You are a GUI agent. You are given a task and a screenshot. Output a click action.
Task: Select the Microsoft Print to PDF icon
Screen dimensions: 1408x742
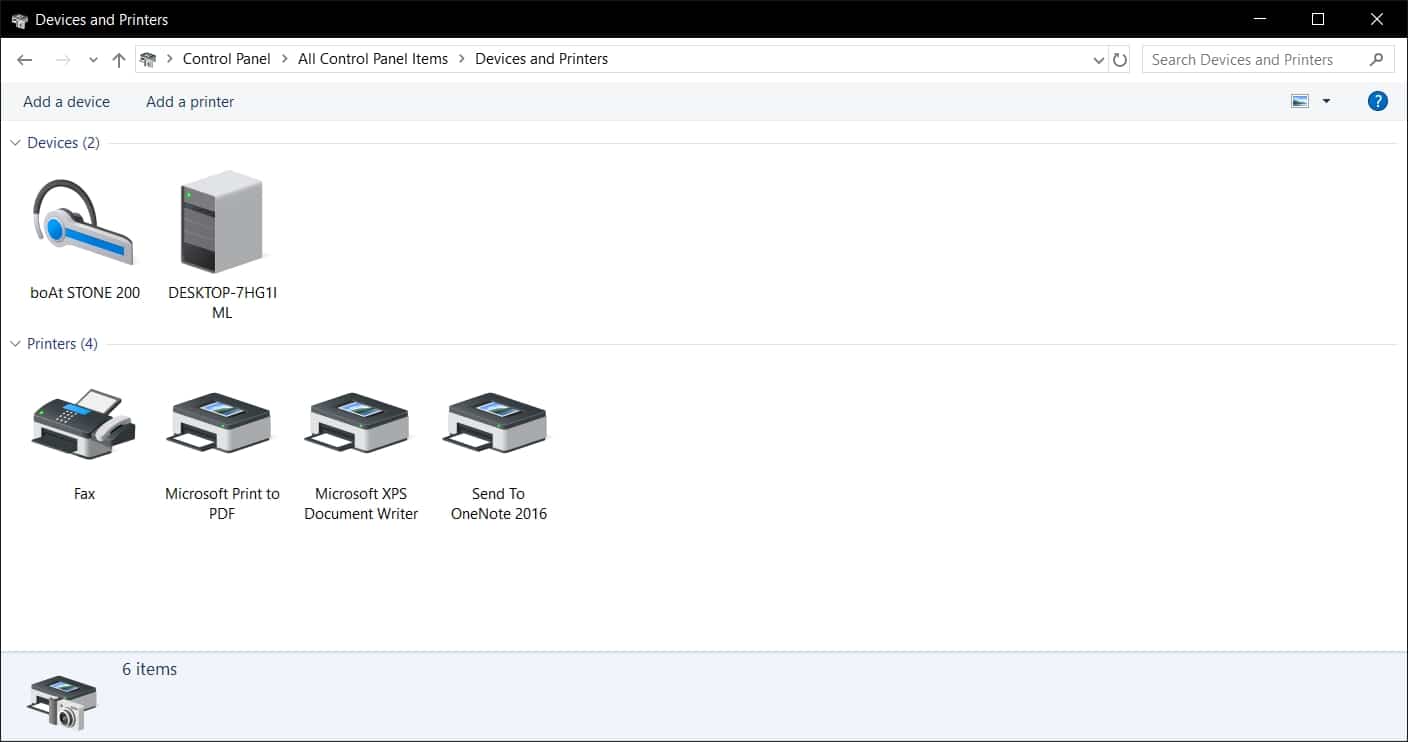coord(222,423)
